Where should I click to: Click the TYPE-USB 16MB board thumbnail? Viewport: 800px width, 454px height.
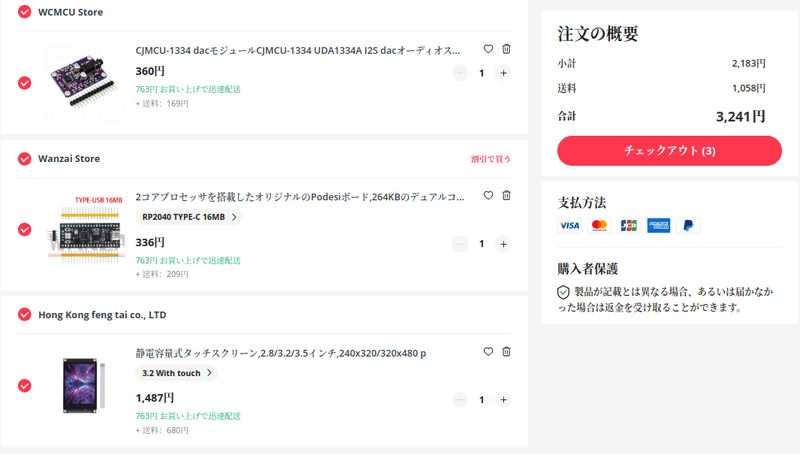point(85,230)
